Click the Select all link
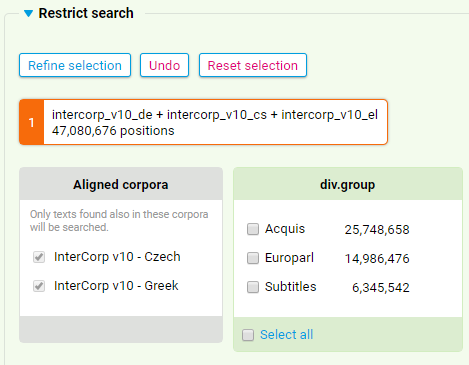 (287, 335)
